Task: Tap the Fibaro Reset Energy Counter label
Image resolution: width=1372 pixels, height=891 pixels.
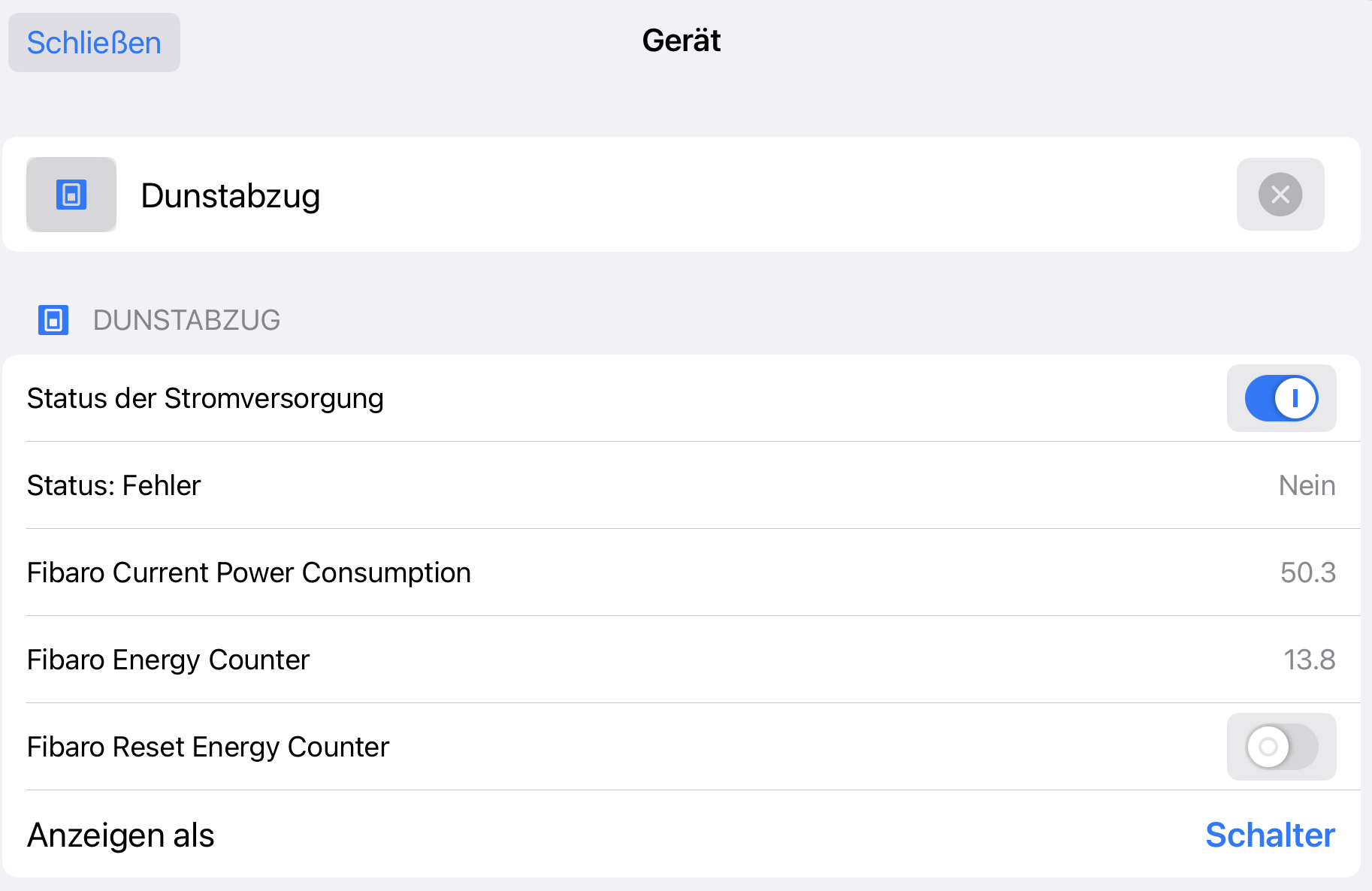Action: (208, 747)
